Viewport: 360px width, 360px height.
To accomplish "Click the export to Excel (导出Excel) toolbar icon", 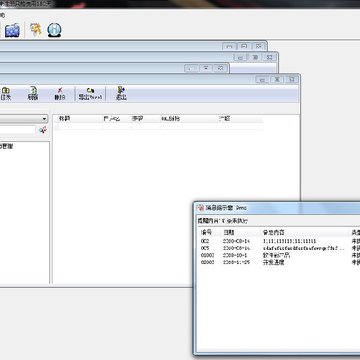I will pyautogui.click(x=90, y=93).
